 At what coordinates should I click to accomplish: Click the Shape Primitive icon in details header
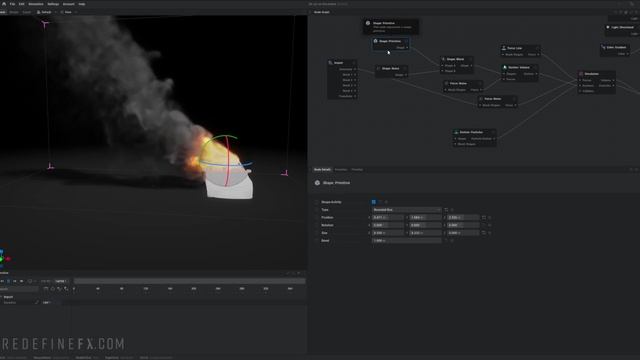click(318, 183)
